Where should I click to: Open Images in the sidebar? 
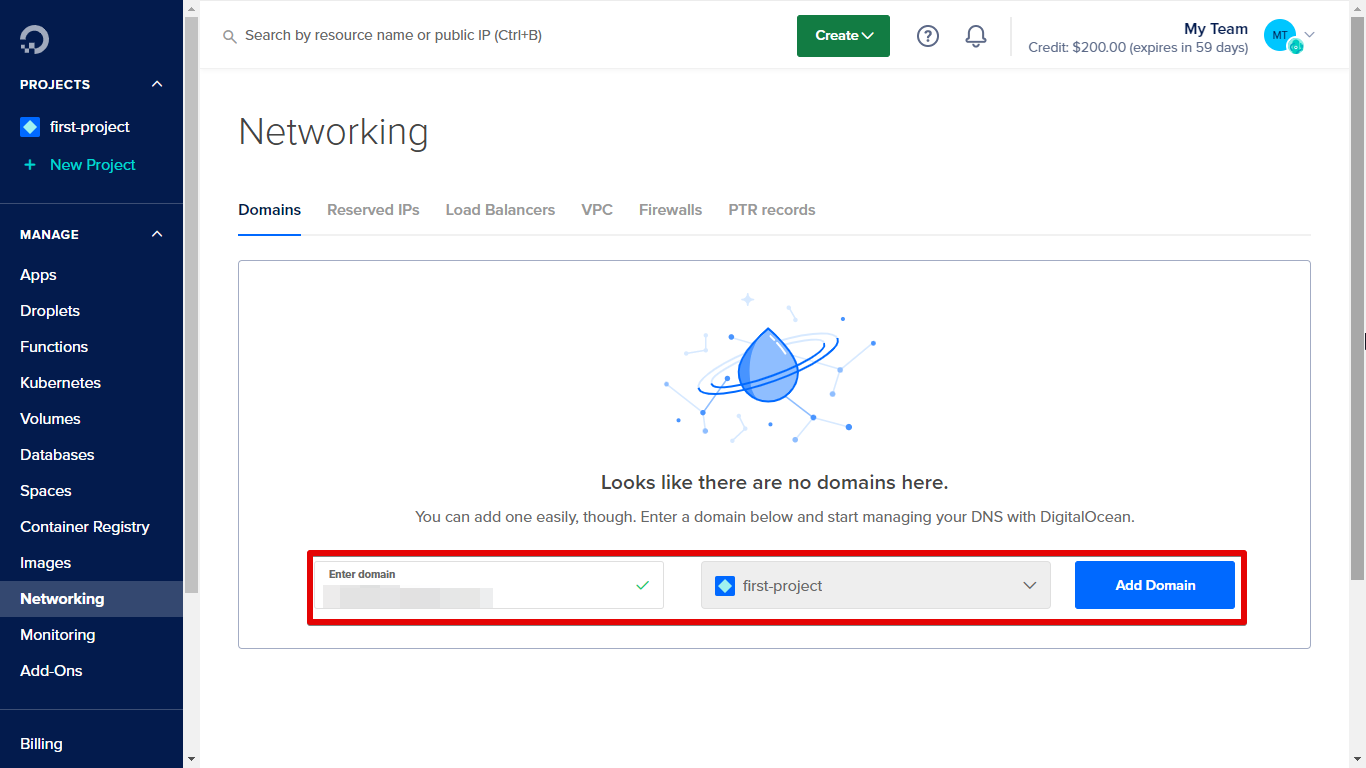(x=45, y=563)
